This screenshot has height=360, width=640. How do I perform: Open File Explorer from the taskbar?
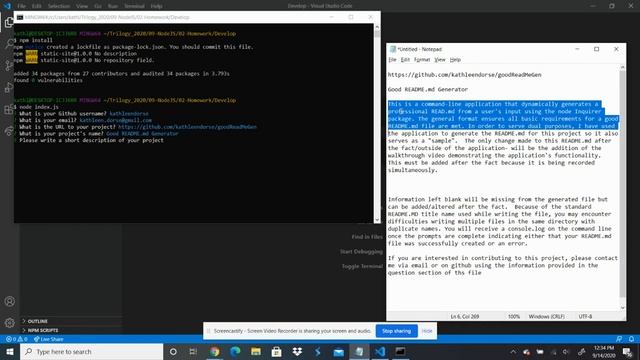click(256, 351)
